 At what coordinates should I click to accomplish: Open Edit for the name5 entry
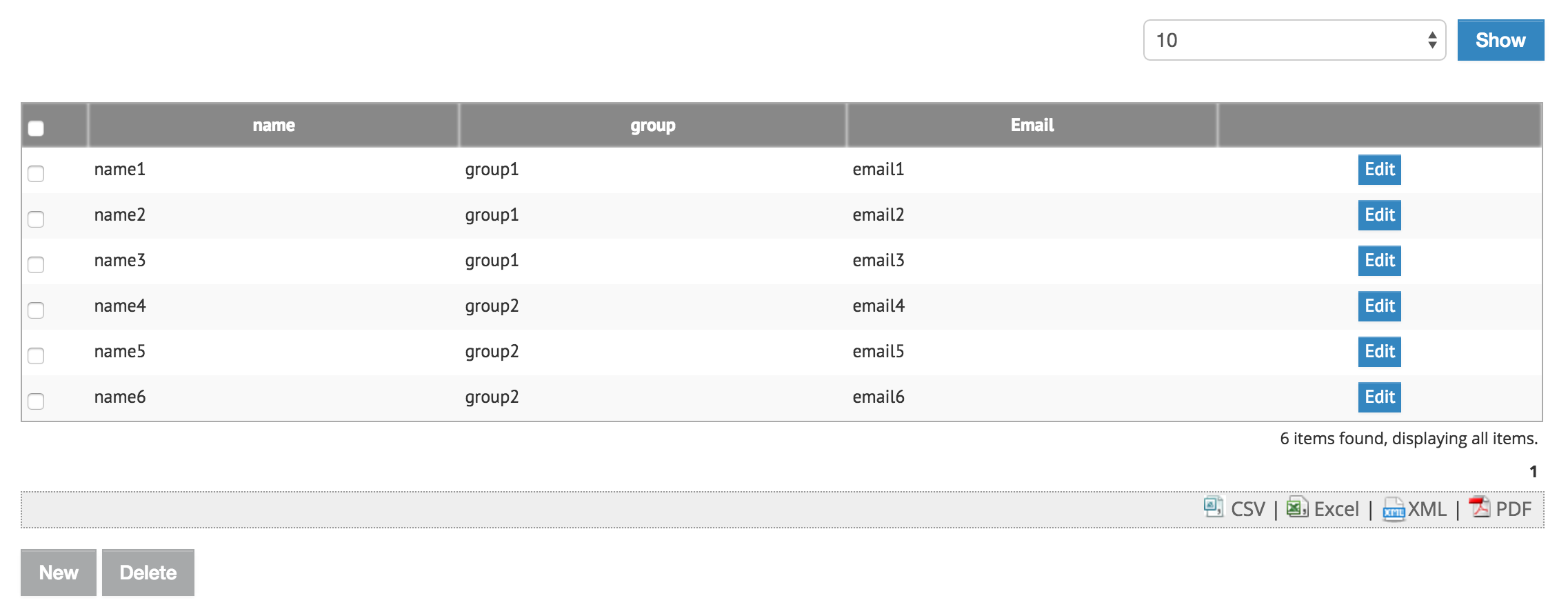[x=1379, y=352]
